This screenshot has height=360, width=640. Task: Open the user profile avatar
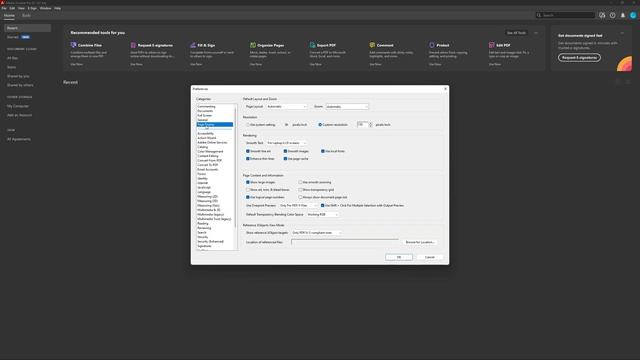pyautogui.click(x=633, y=15)
